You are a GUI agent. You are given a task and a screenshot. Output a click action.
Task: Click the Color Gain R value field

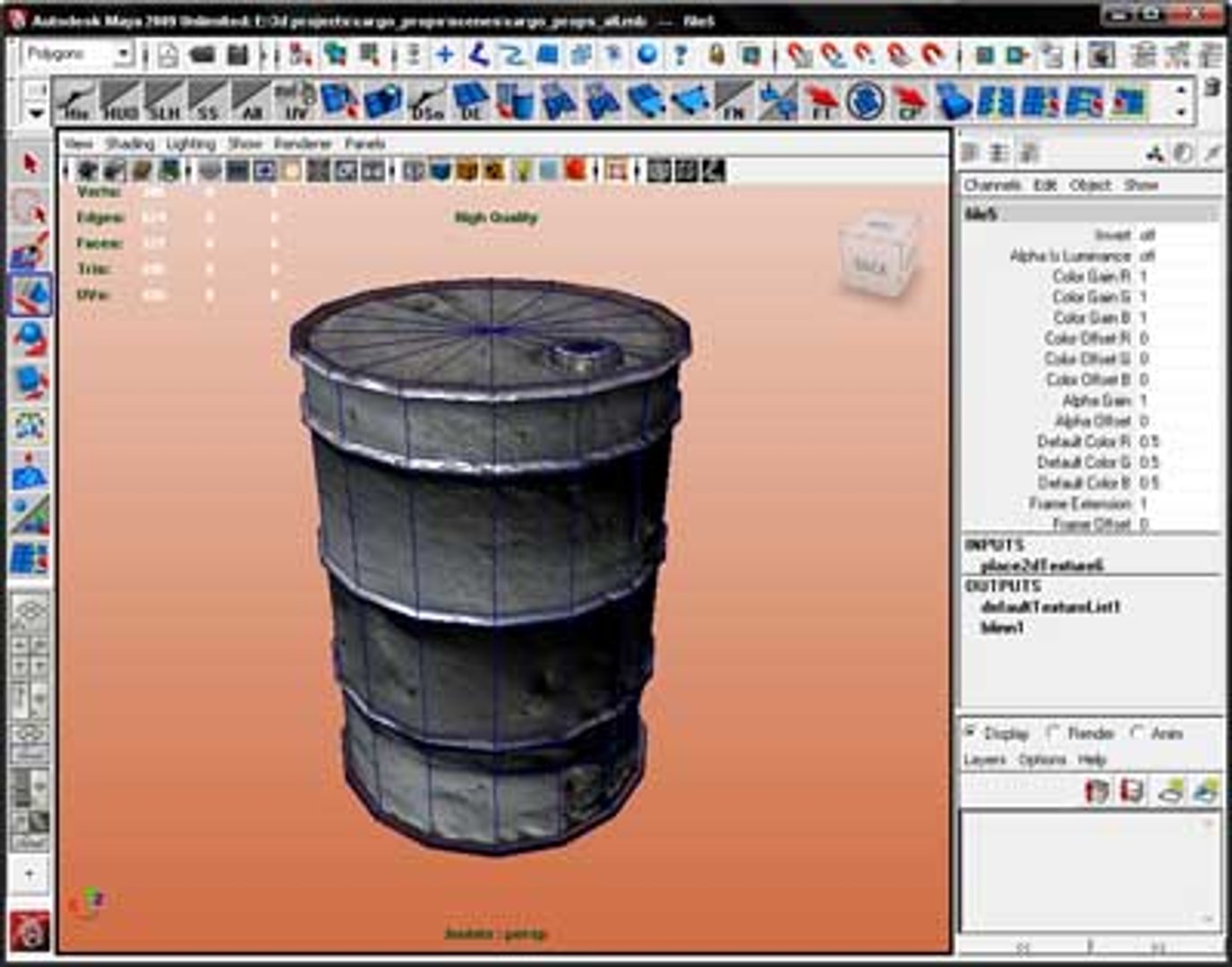tap(1179, 277)
